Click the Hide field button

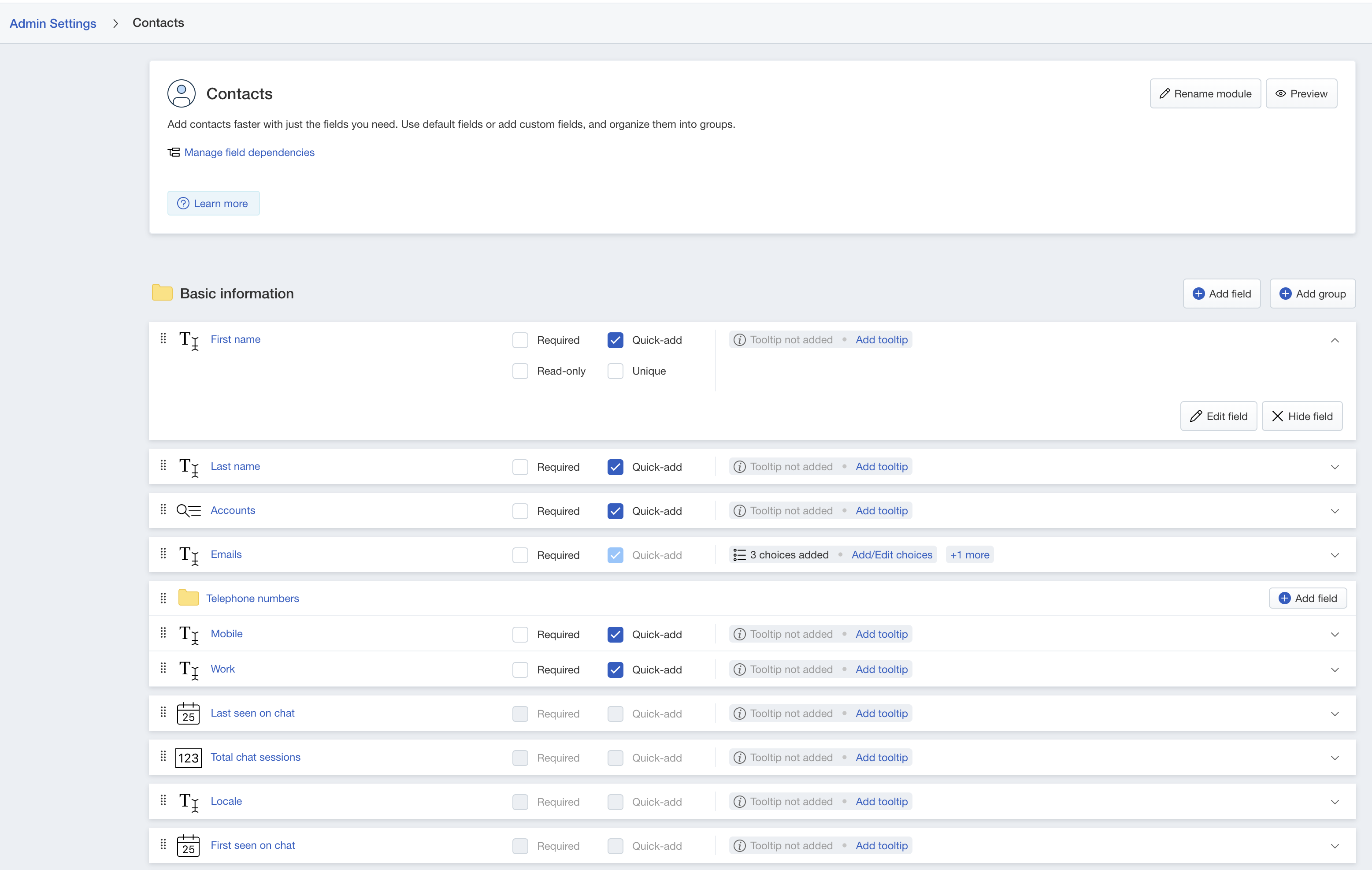click(x=1302, y=416)
